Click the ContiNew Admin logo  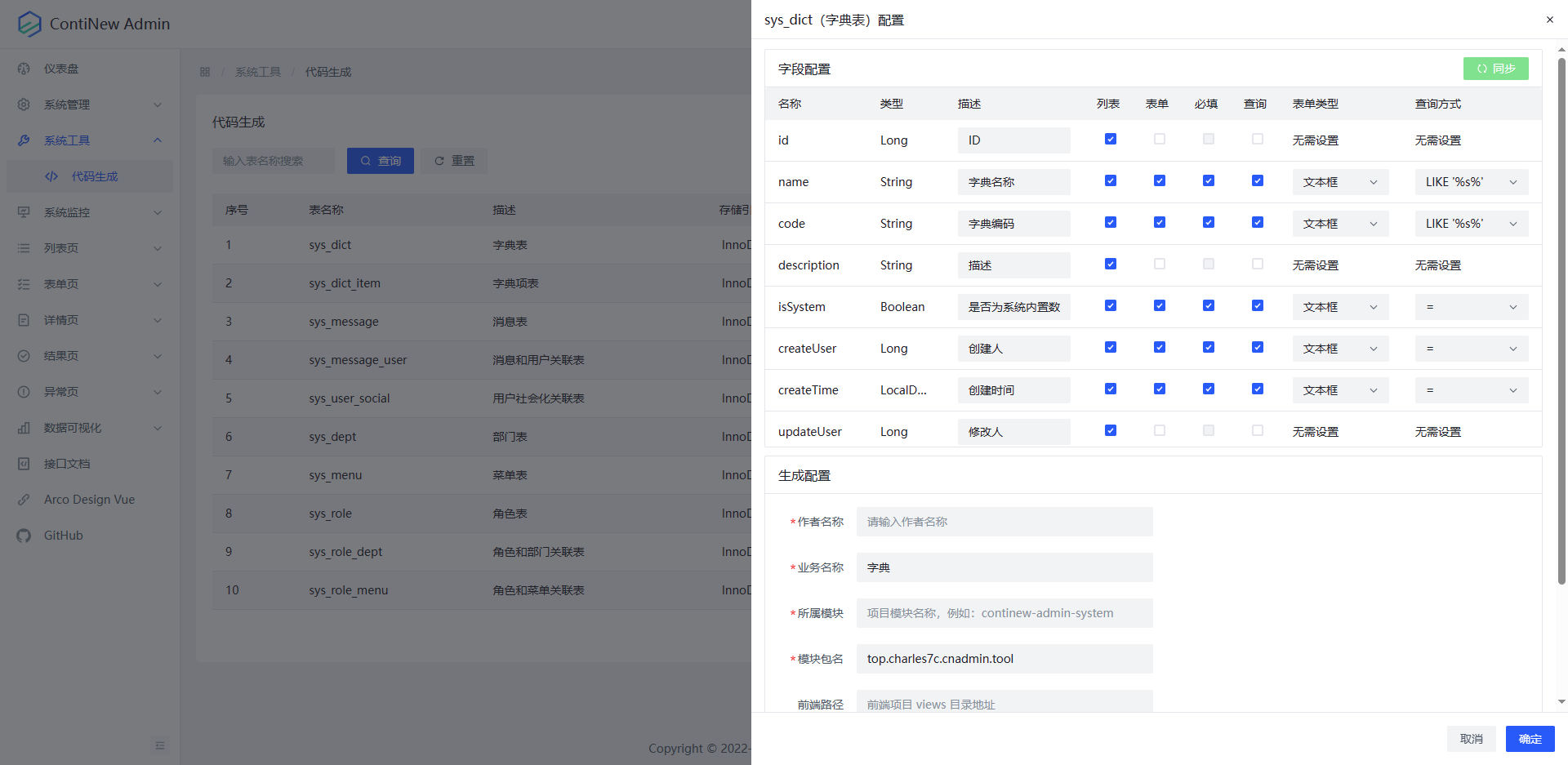coord(29,24)
